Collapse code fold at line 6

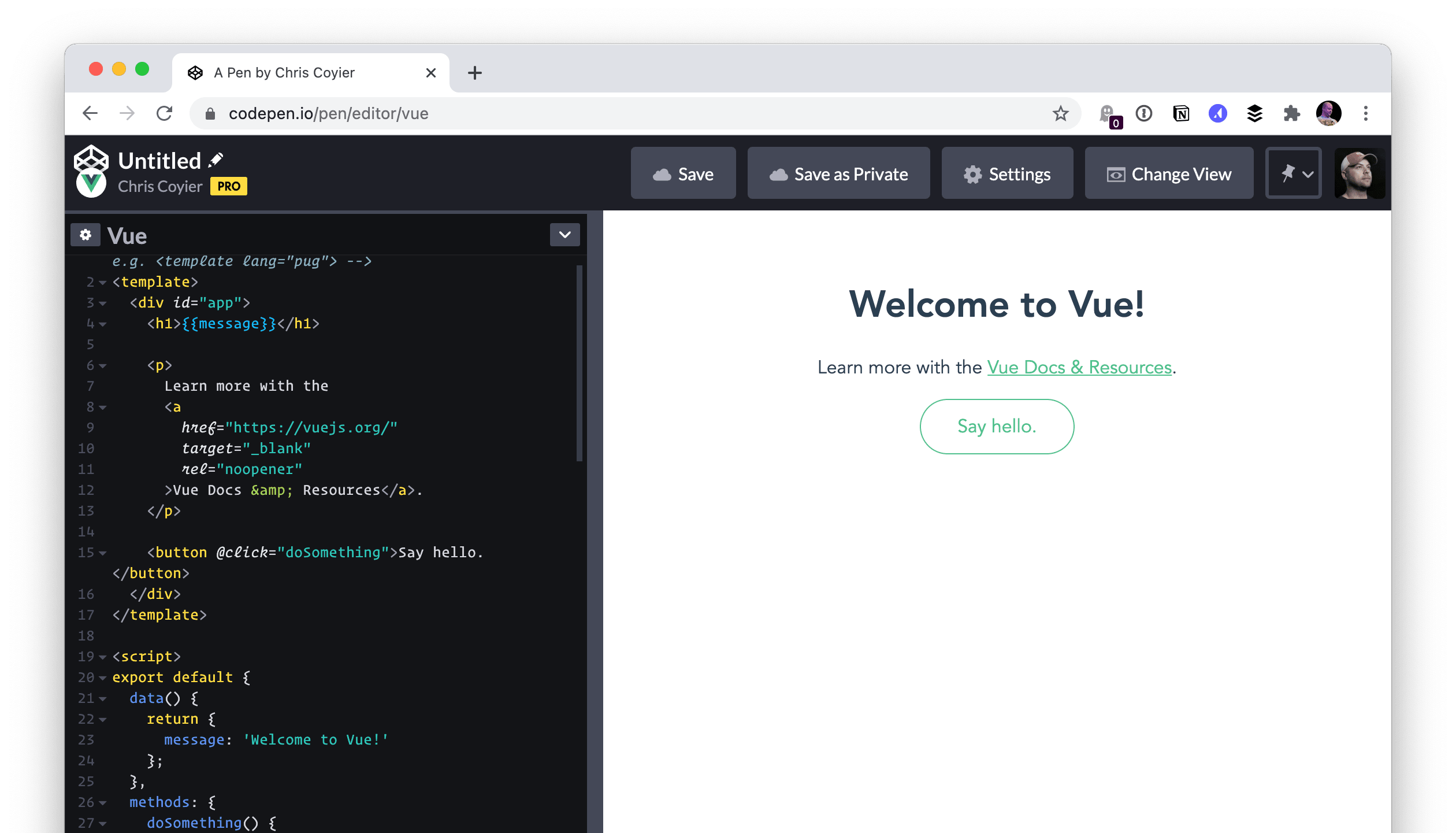pos(102,365)
